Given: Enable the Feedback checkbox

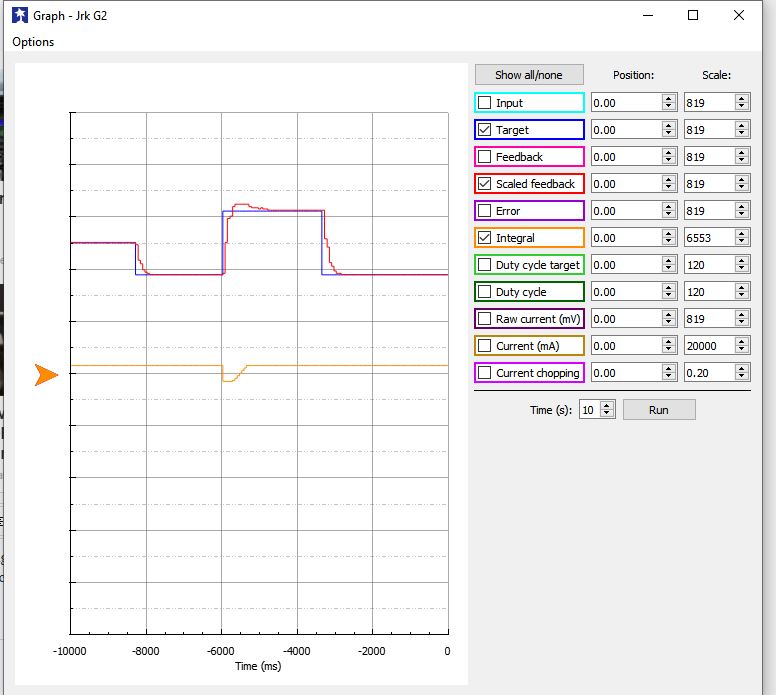Looking at the screenshot, I should 485,156.
